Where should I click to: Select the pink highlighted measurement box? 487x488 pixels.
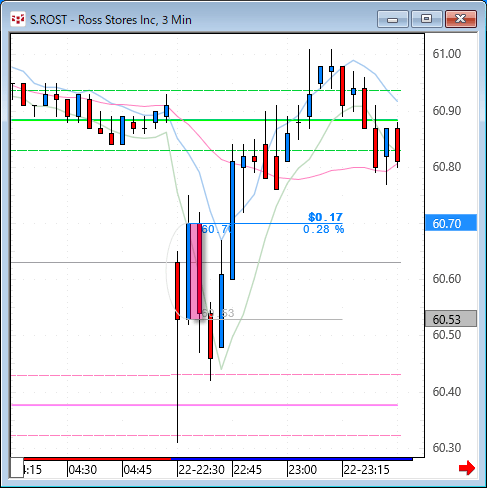pyautogui.click(x=194, y=271)
